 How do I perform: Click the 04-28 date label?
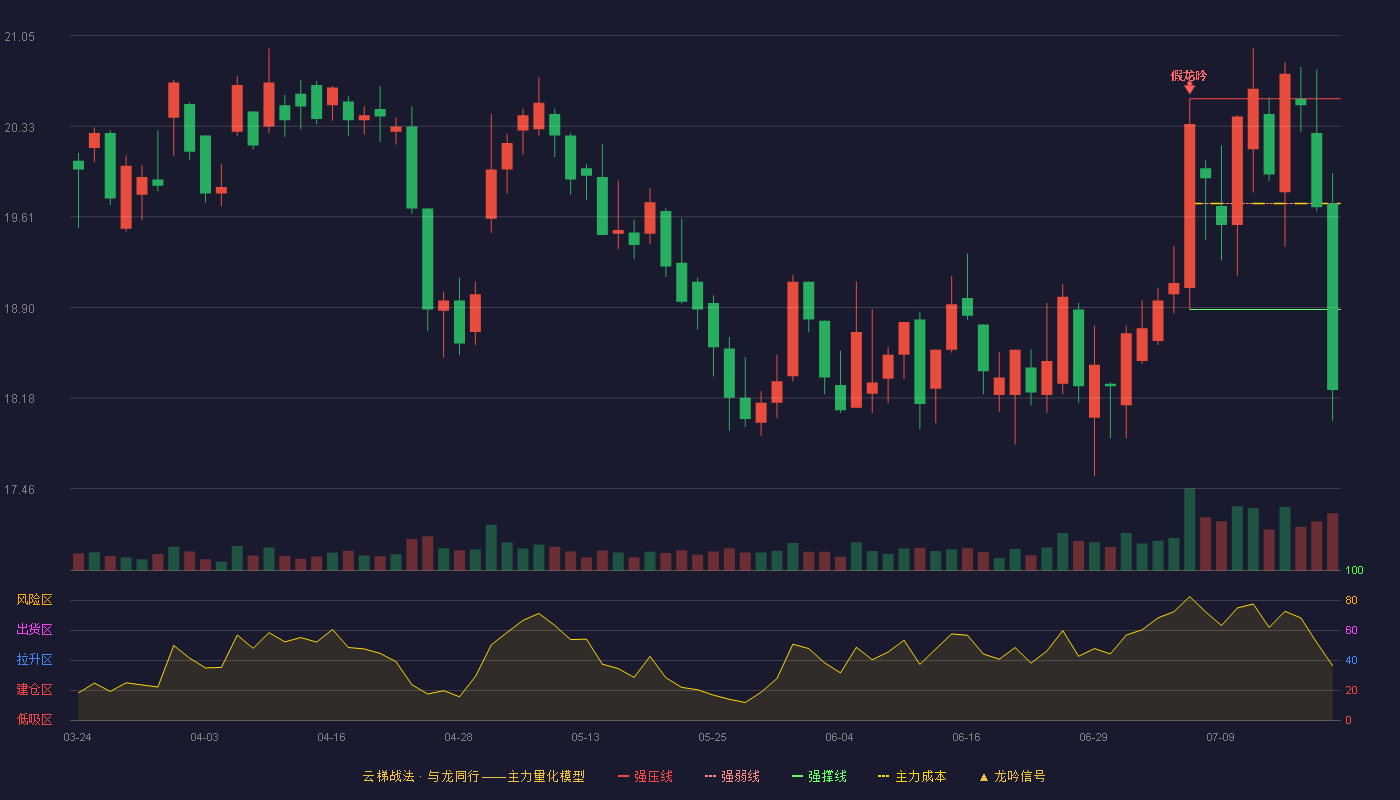(458, 737)
